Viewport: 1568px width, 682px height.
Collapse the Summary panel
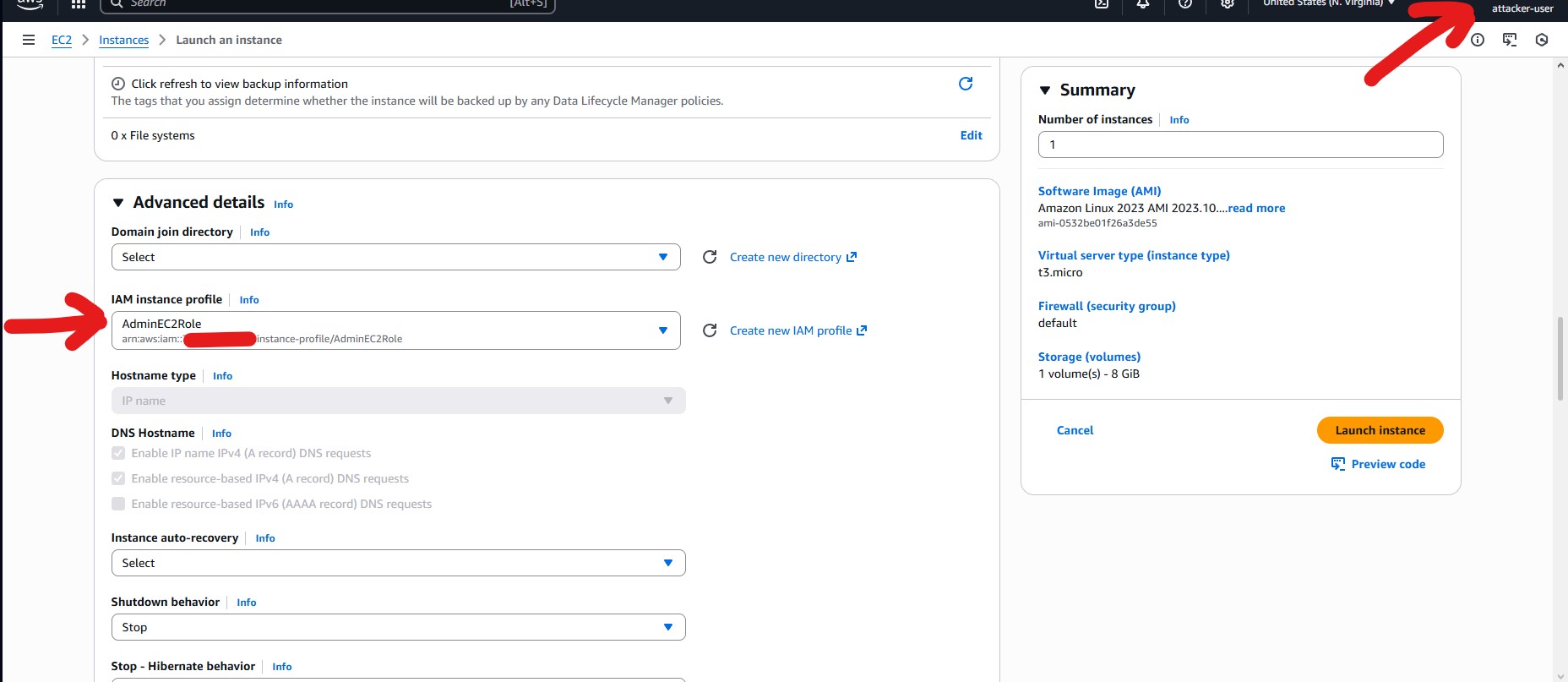click(1045, 90)
